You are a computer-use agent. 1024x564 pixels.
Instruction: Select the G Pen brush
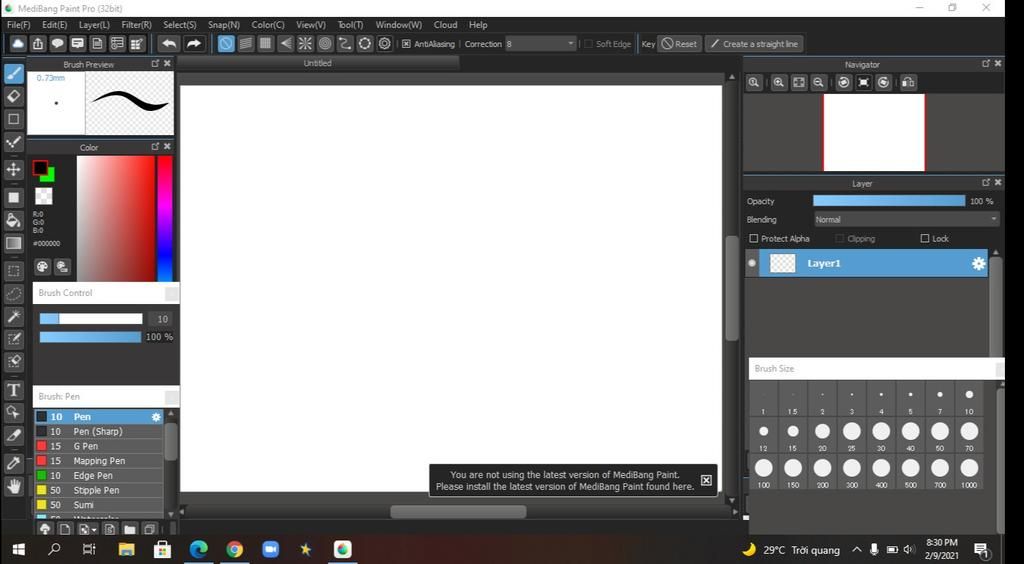point(99,446)
